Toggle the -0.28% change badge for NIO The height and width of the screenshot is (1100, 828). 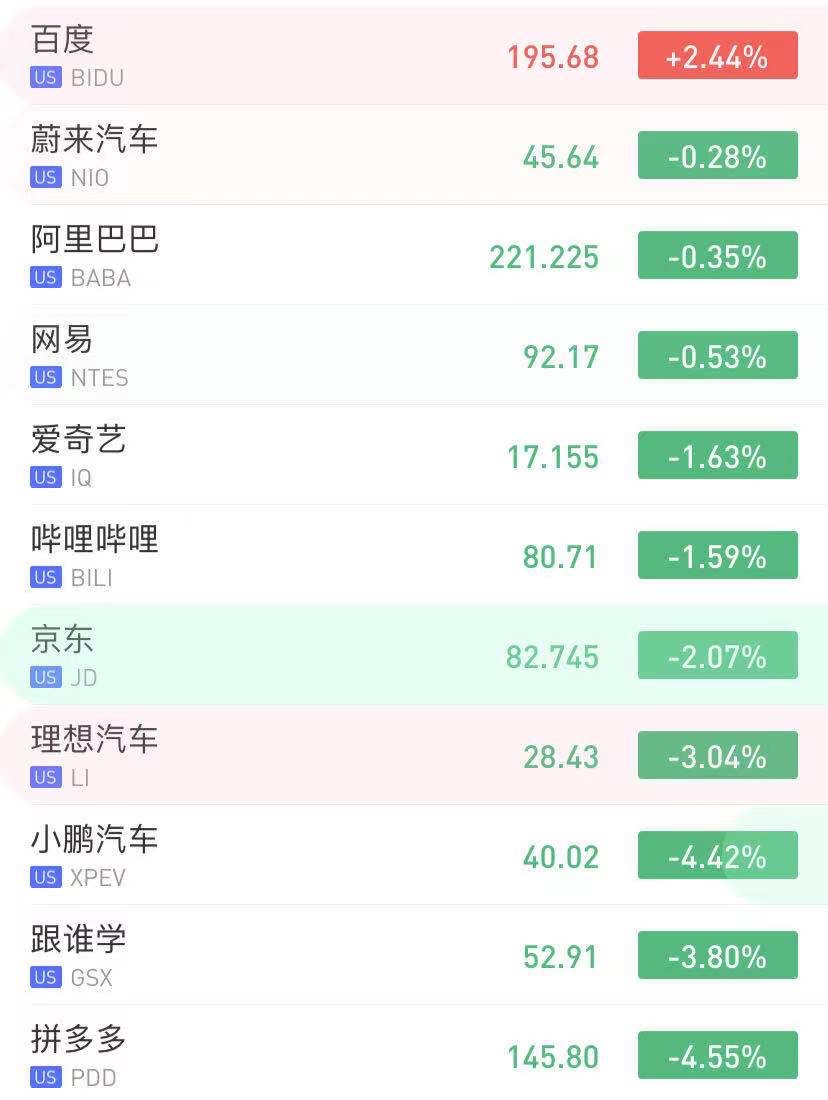pyautogui.click(x=717, y=156)
